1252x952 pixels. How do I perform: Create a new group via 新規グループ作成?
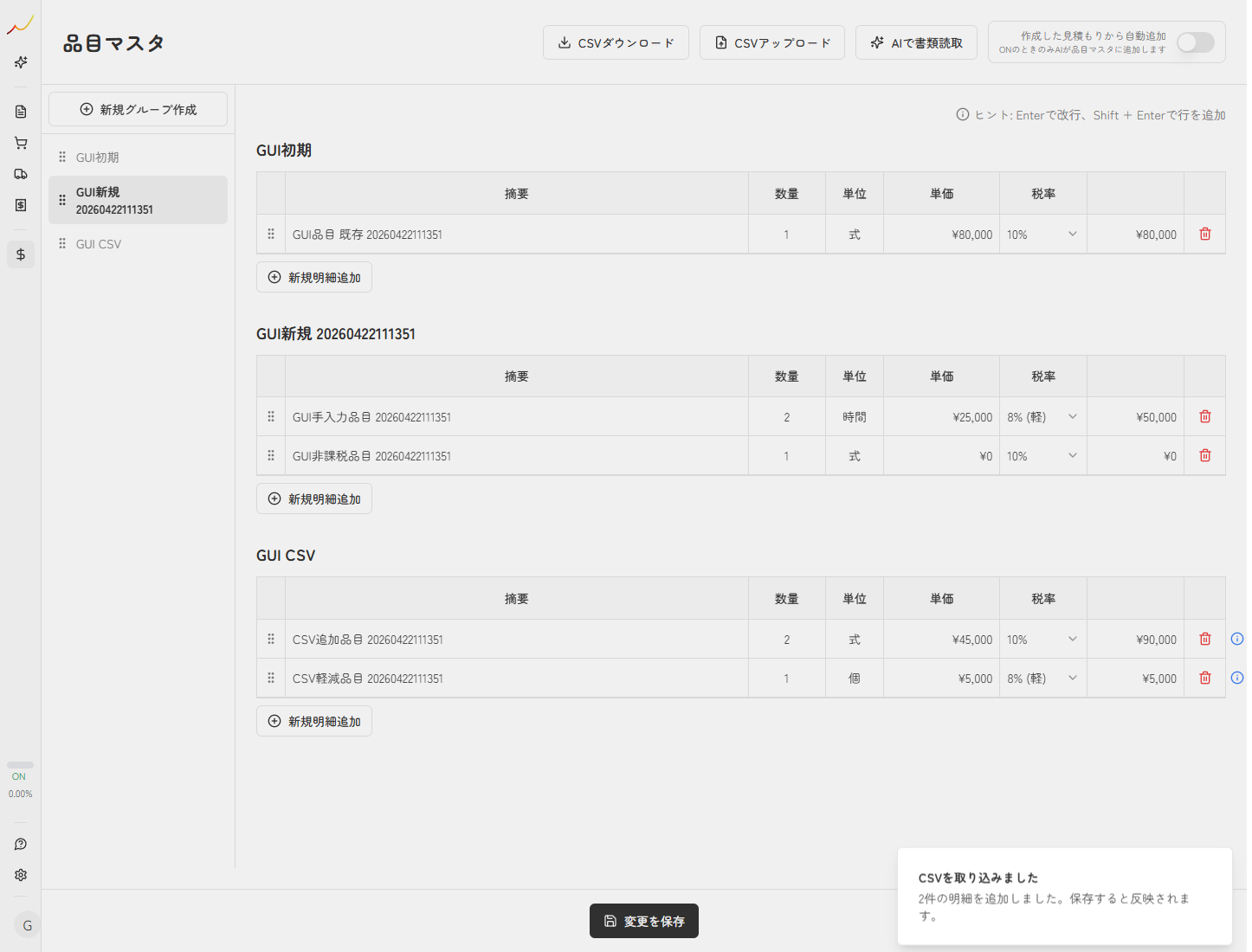tap(138, 109)
